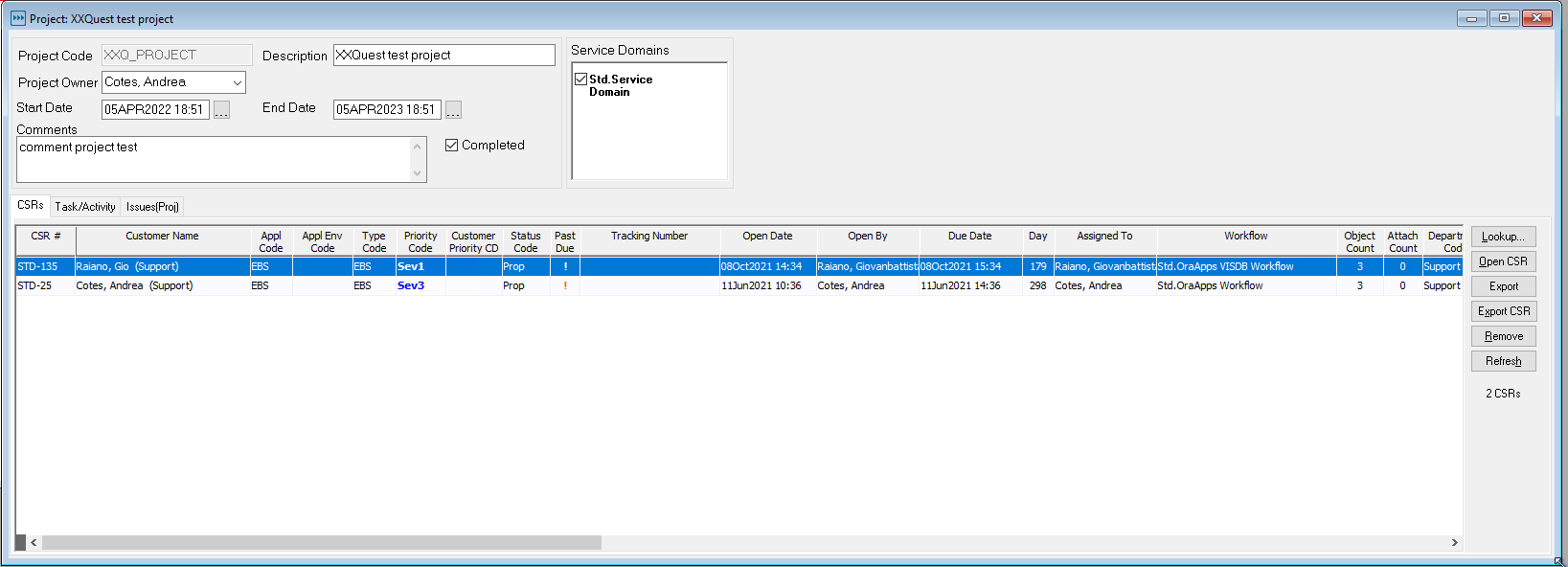The image size is (1568, 567).
Task: Sort by the Object Count column header
Action: pos(1359,241)
